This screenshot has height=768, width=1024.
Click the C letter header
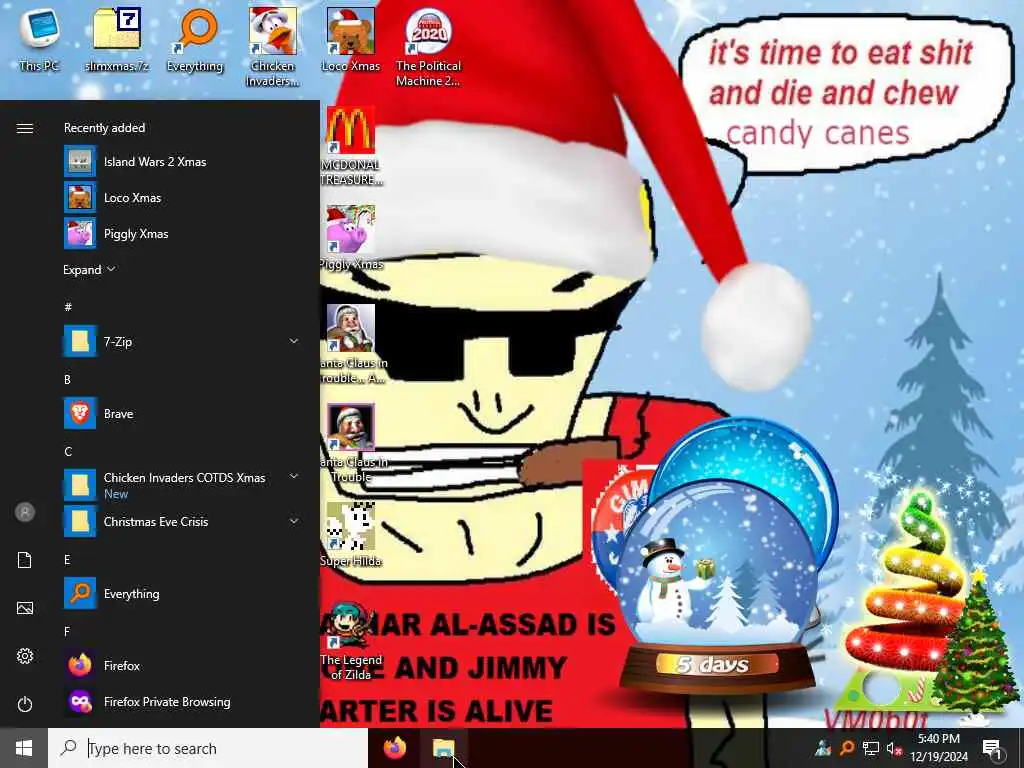(68, 451)
